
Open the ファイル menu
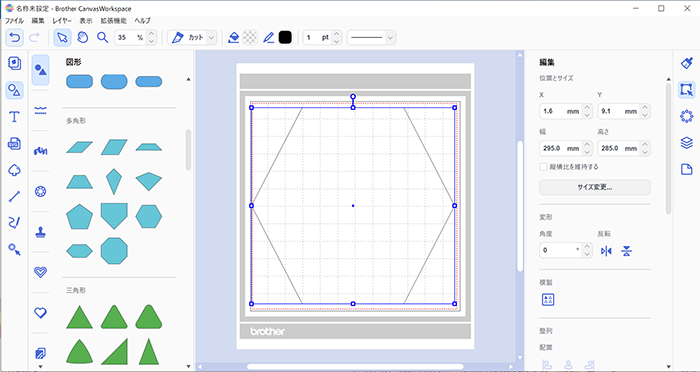(x=14, y=21)
